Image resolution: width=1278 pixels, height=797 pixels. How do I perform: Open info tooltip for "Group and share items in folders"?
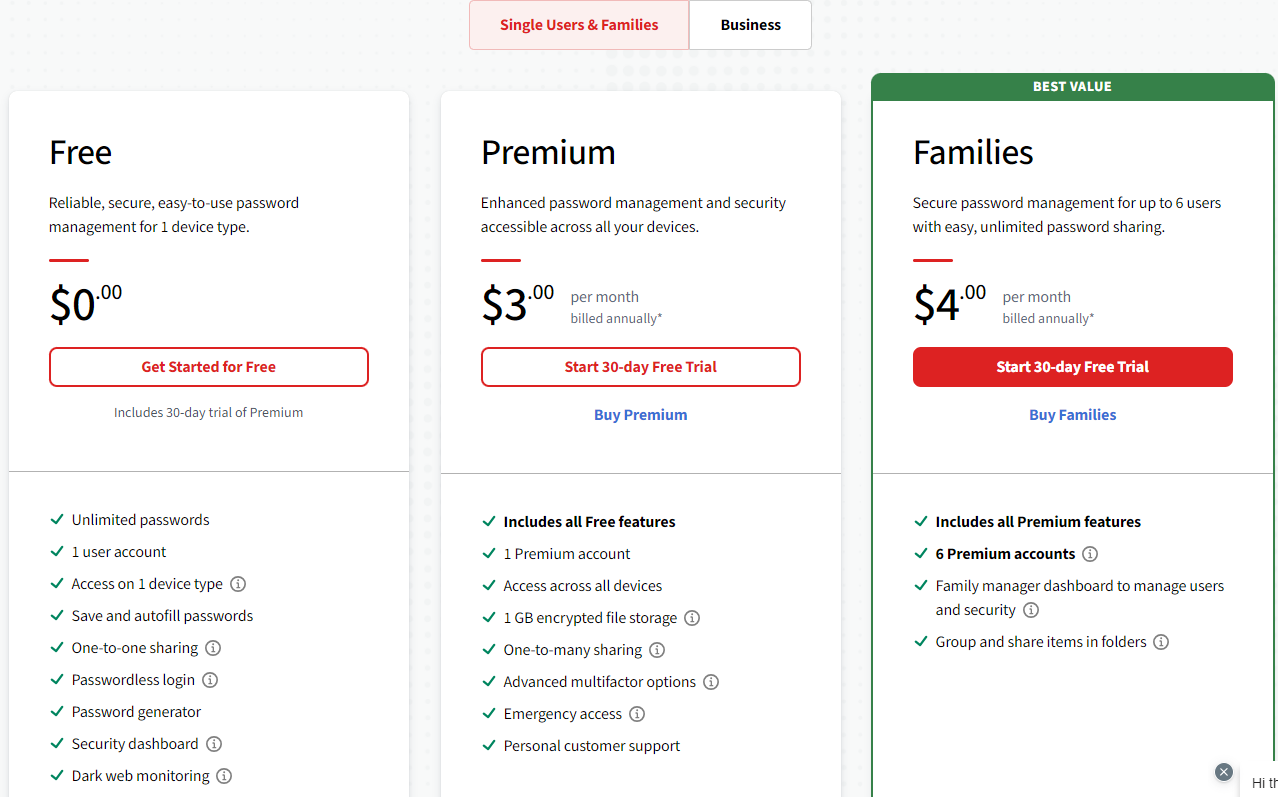1160,641
